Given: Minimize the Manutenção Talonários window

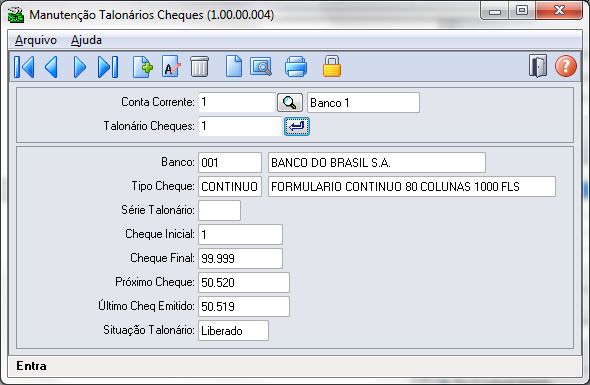Looking at the screenshot, I should (x=494, y=11).
